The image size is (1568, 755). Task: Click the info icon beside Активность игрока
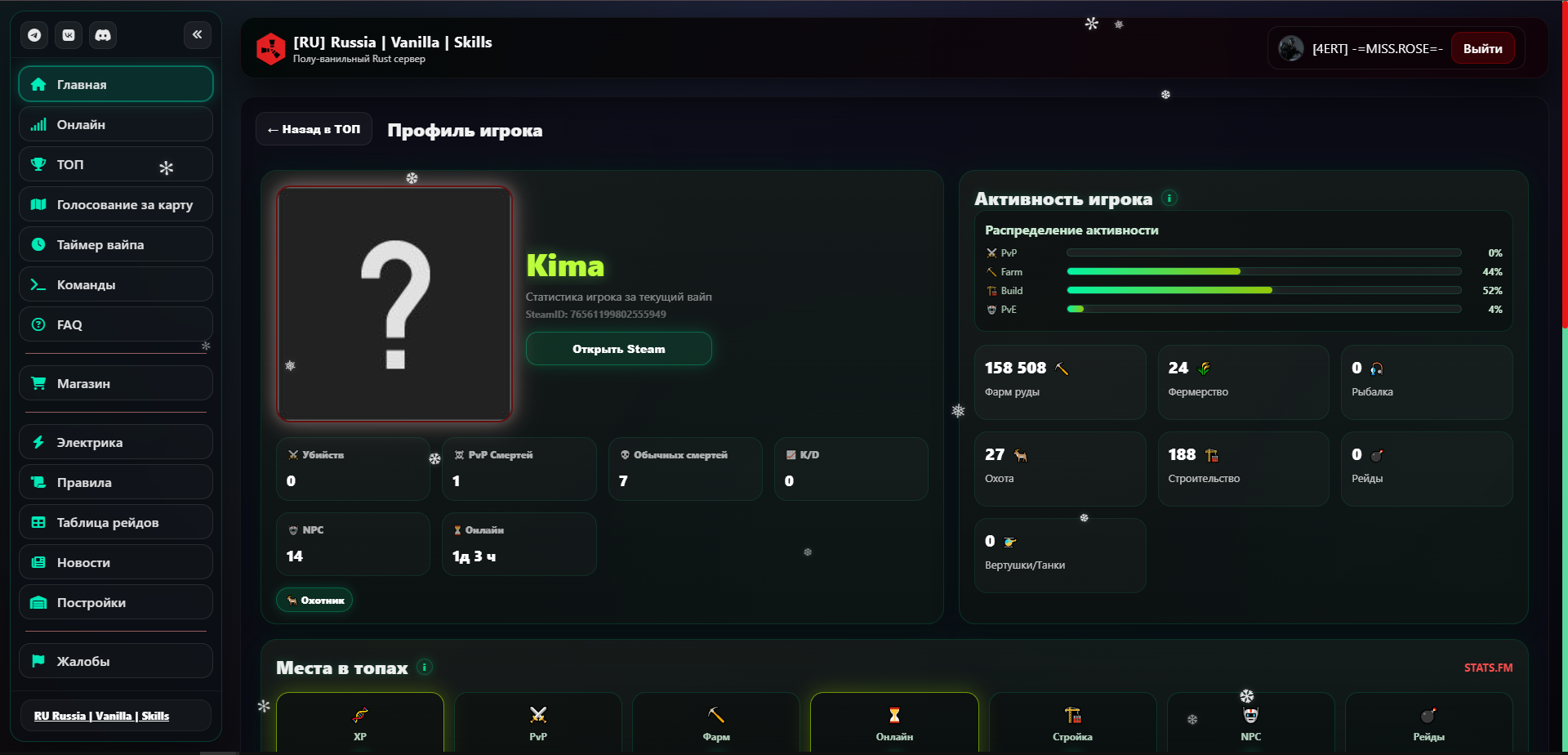[1169, 198]
